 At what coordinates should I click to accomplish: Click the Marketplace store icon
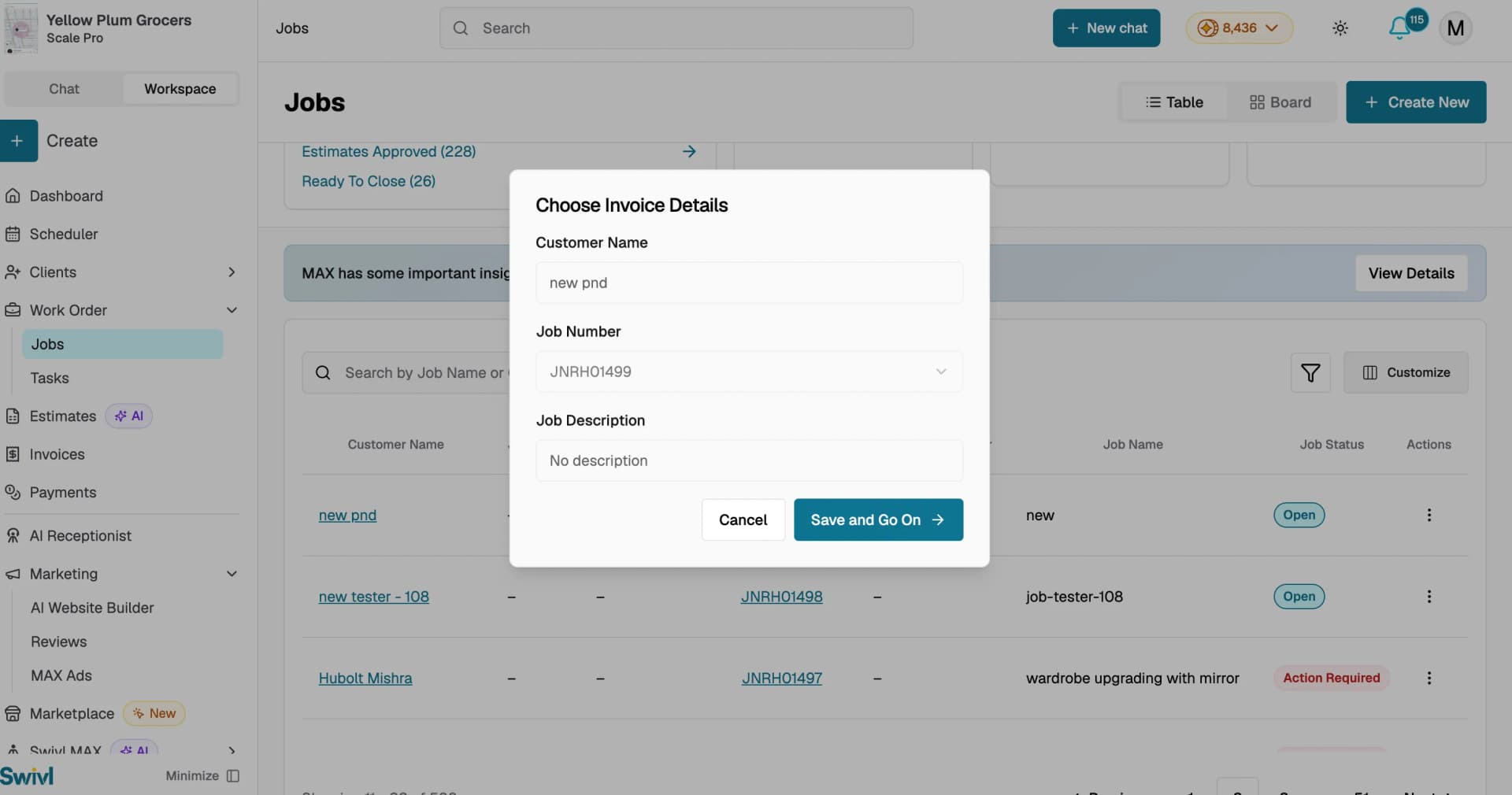[13, 714]
